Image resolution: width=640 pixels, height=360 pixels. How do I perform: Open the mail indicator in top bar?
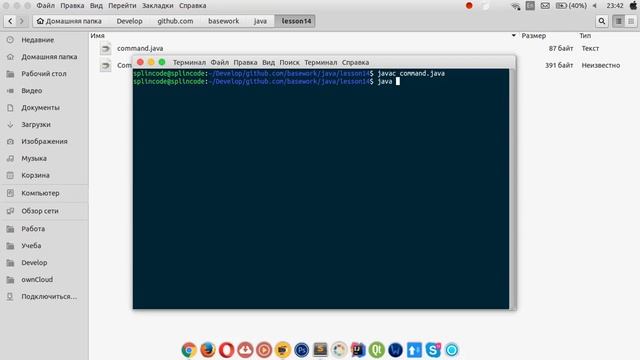pos(545,6)
